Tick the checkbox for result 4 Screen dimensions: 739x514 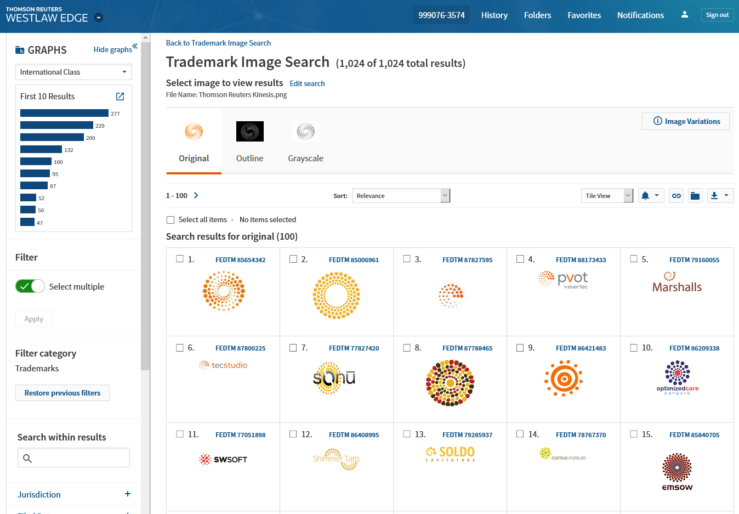tap(520, 259)
